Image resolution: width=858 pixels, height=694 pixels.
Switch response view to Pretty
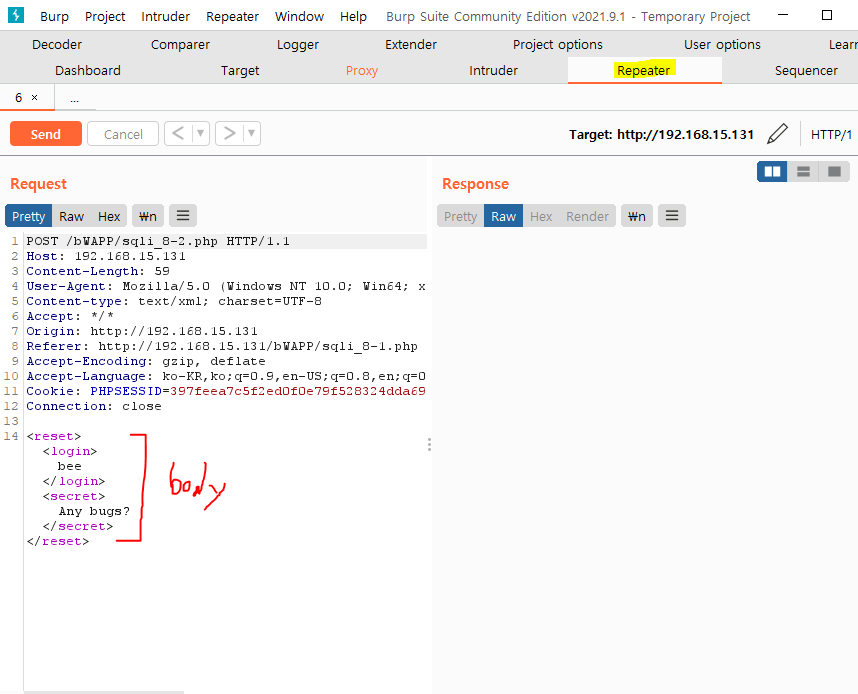[x=461, y=216]
